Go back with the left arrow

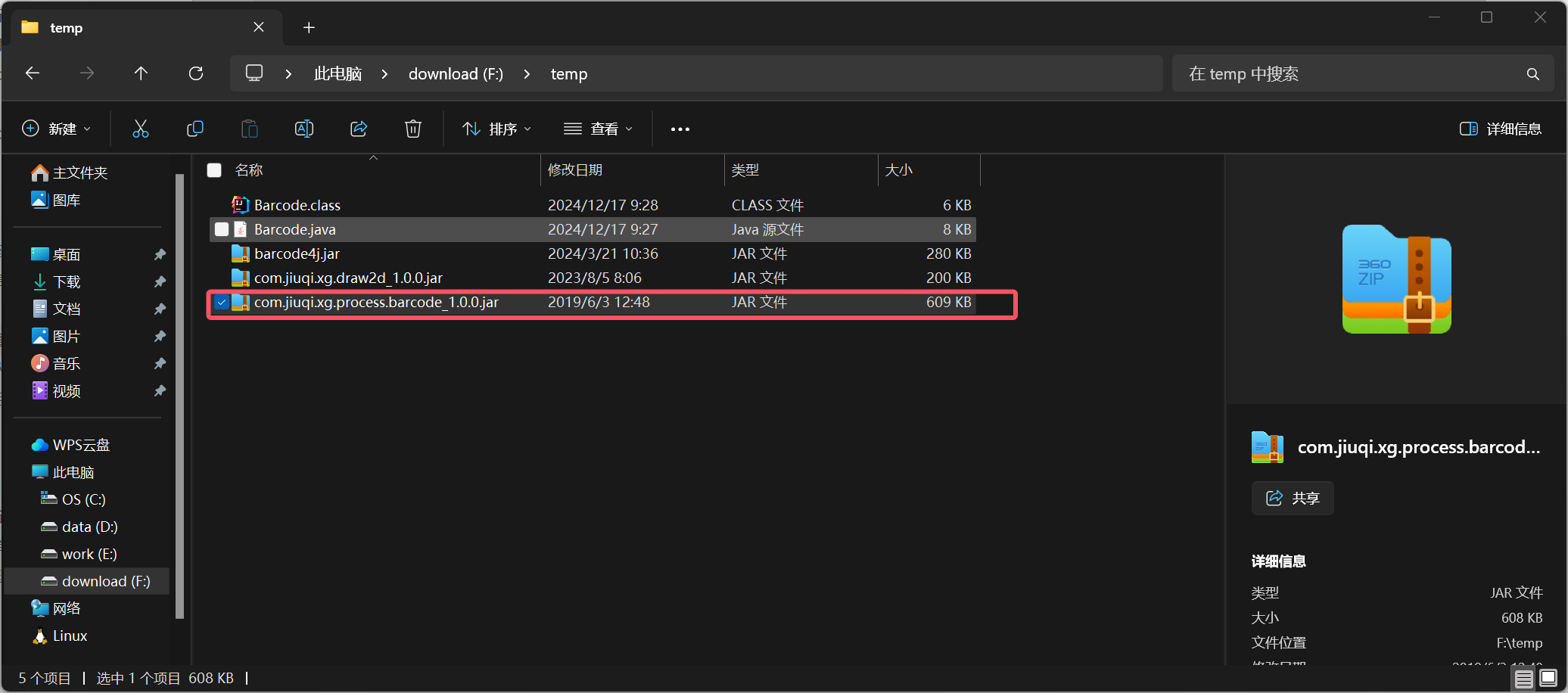[x=33, y=73]
